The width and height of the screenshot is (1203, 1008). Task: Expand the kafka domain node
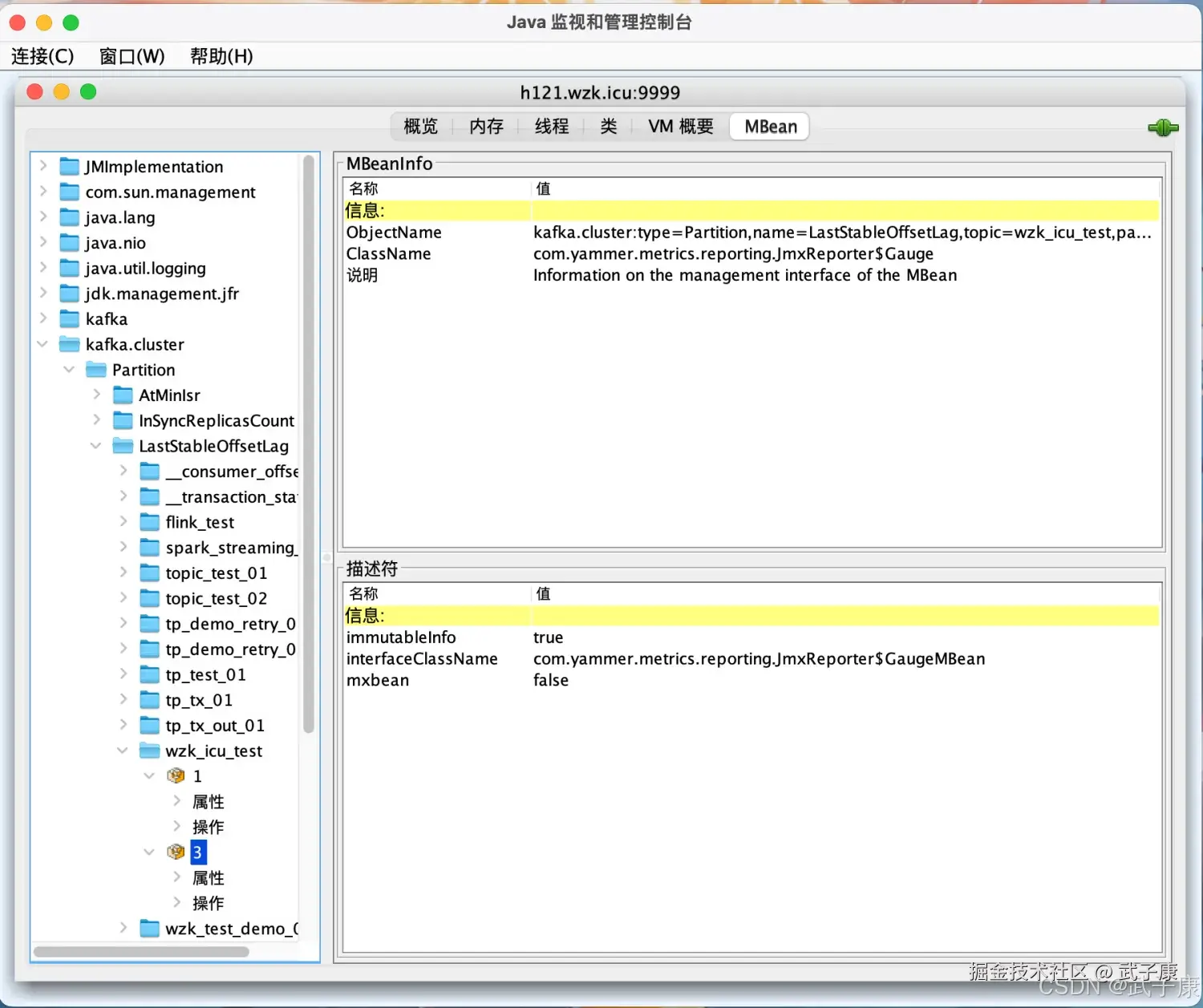pyautogui.click(x=43, y=318)
